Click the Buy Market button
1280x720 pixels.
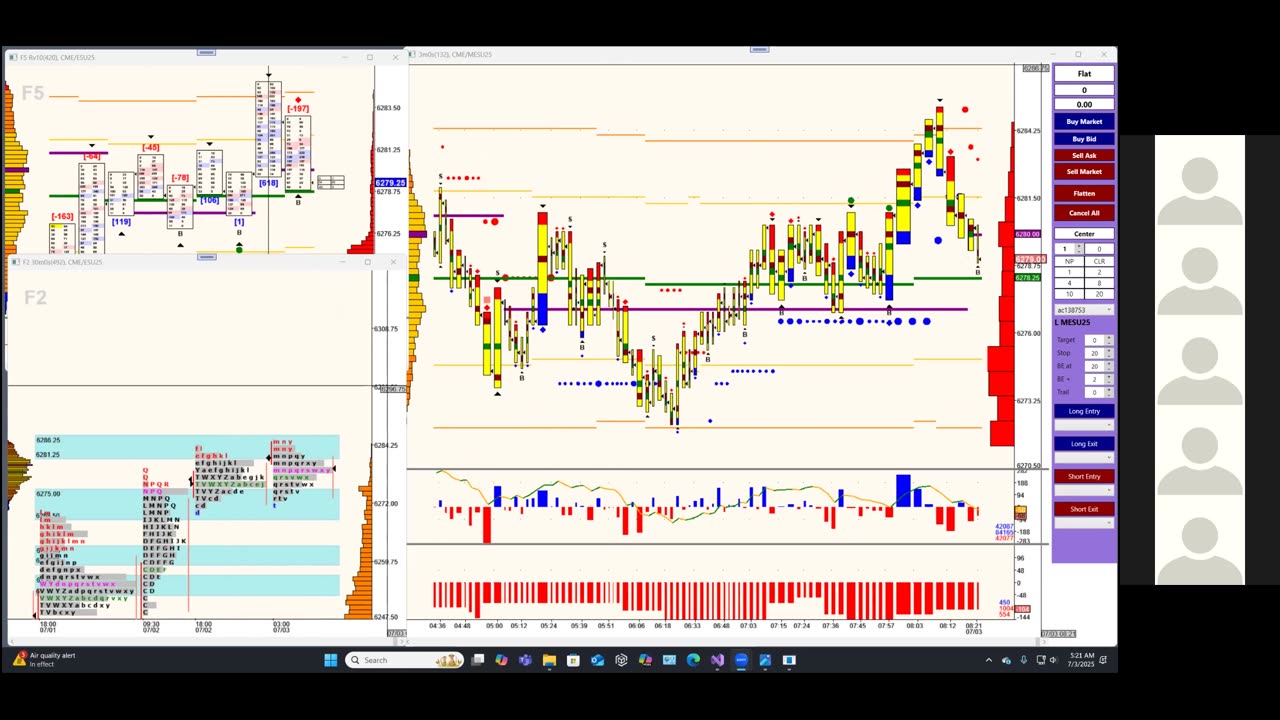pyautogui.click(x=1084, y=122)
